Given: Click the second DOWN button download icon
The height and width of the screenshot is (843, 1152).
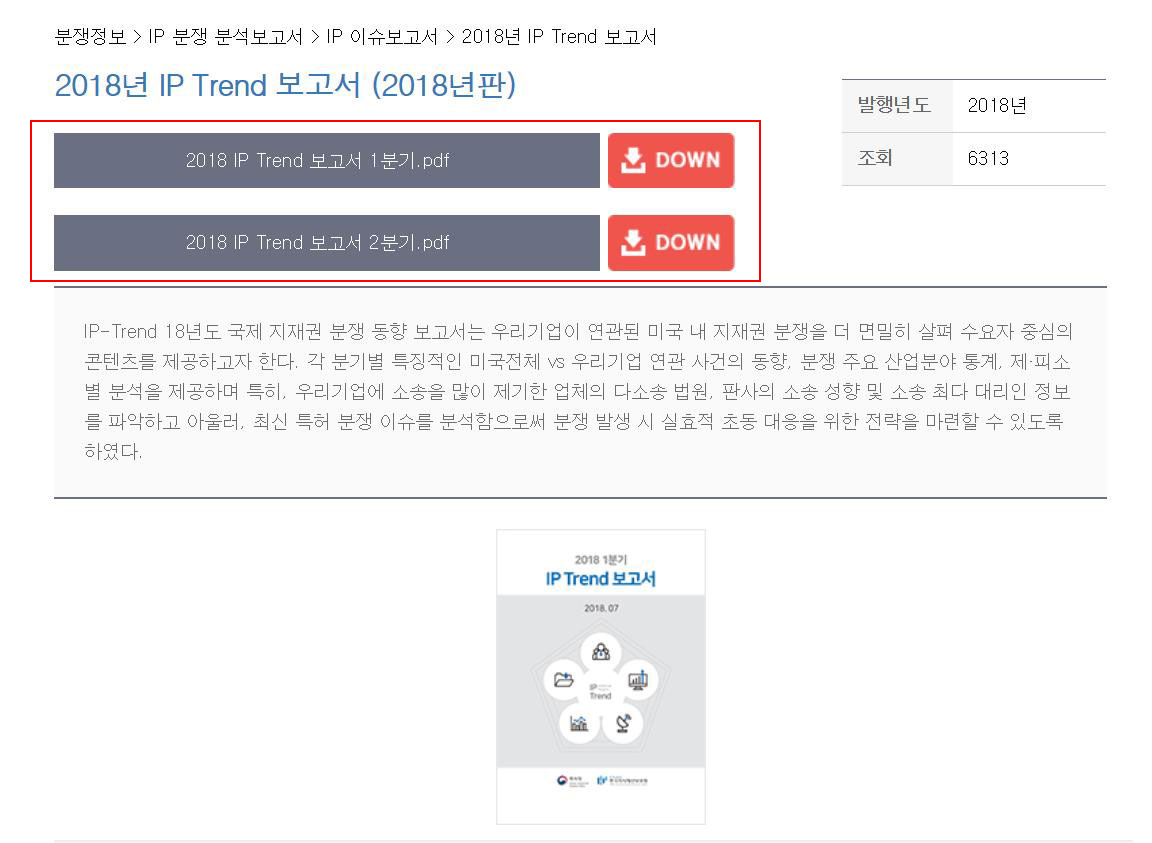Looking at the screenshot, I should [x=633, y=243].
